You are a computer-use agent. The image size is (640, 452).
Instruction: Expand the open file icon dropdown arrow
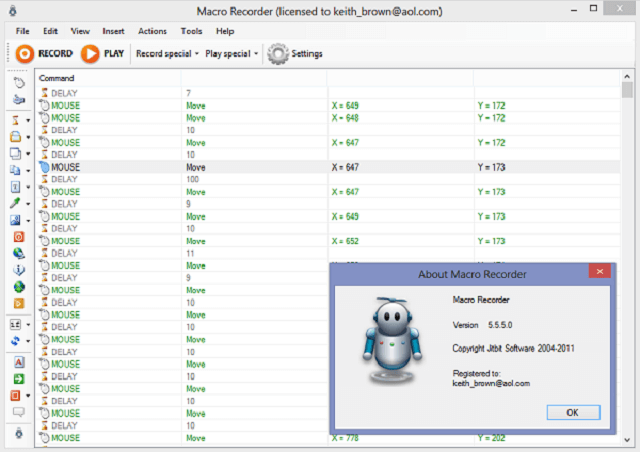[28, 137]
